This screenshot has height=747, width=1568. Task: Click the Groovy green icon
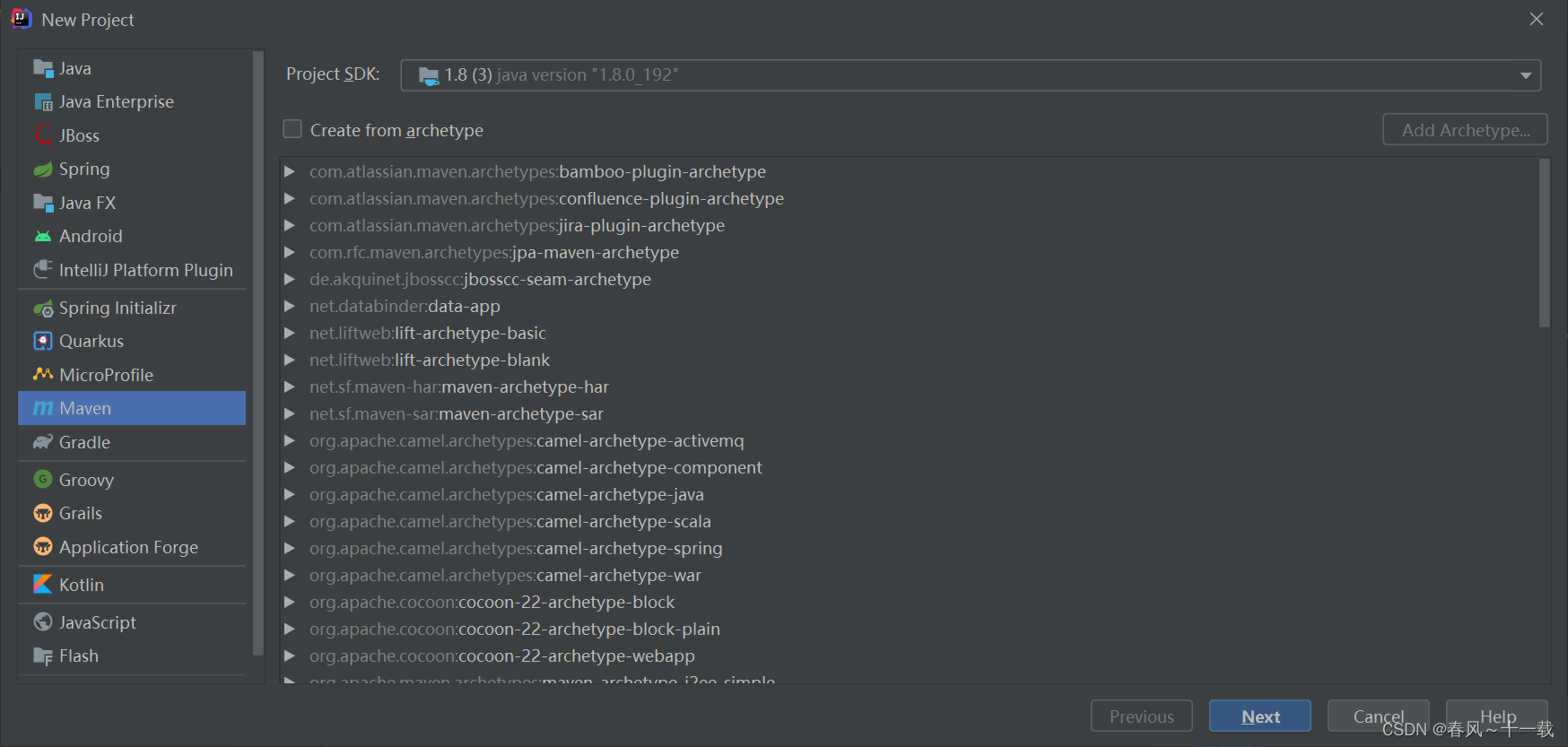coord(43,480)
